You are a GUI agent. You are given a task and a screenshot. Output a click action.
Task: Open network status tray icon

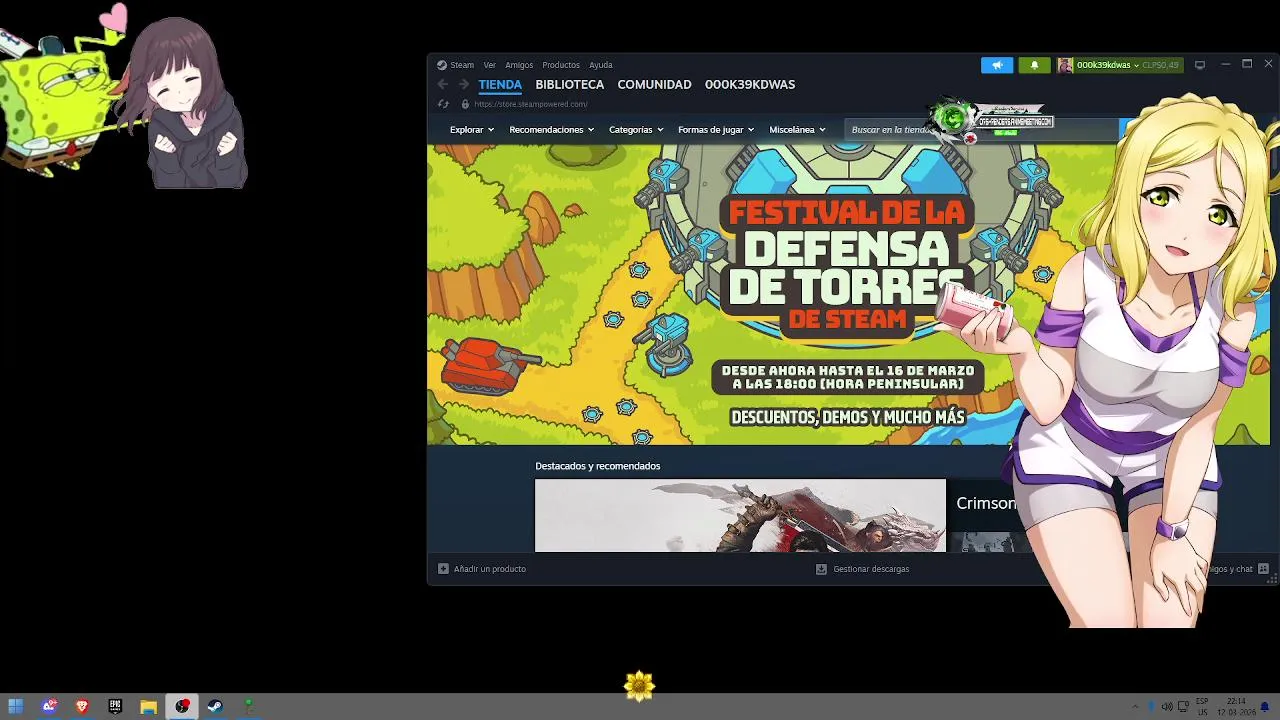(x=1183, y=707)
